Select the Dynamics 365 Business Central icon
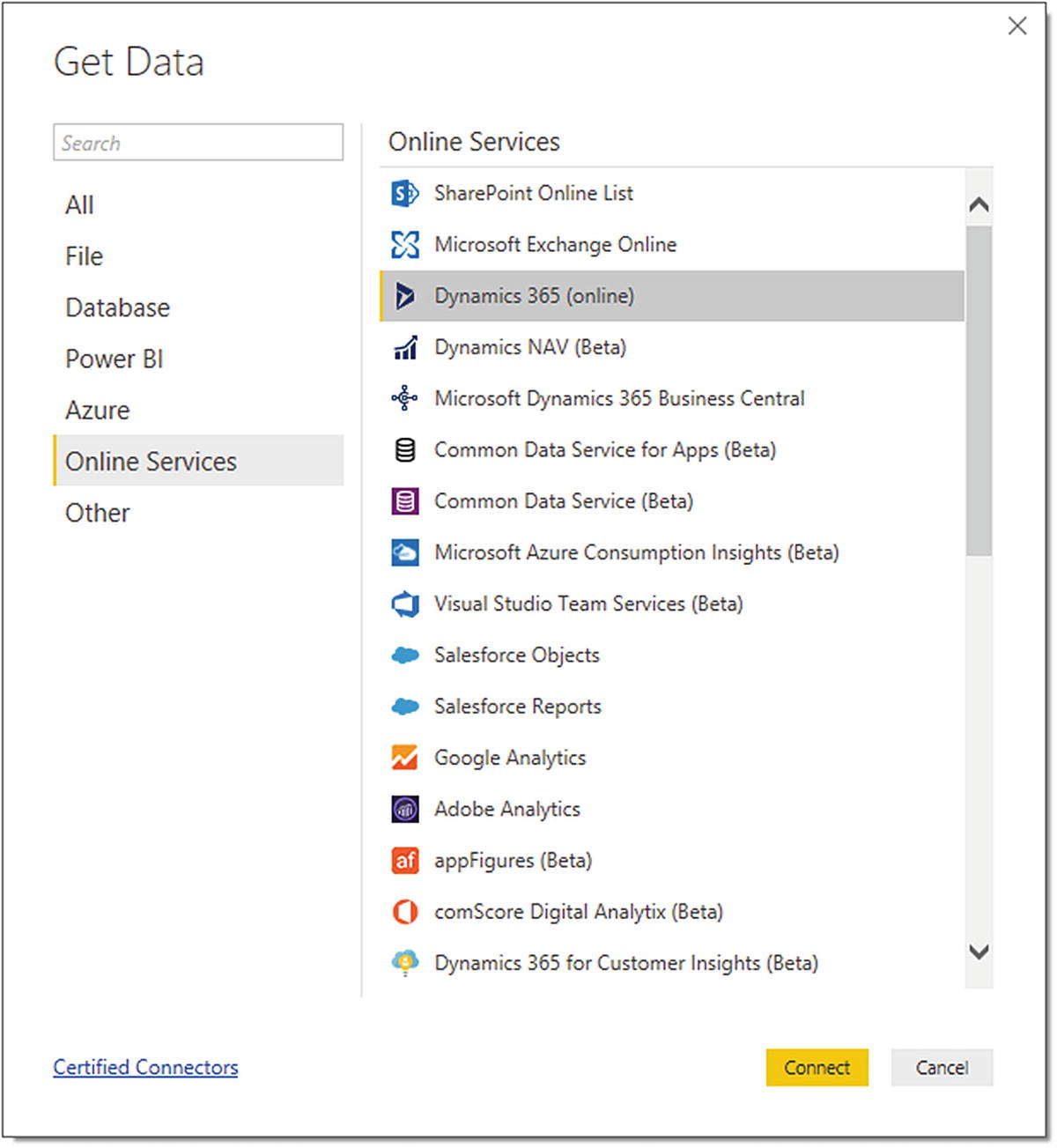The width and height of the screenshot is (1057, 1148). point(404,398)
